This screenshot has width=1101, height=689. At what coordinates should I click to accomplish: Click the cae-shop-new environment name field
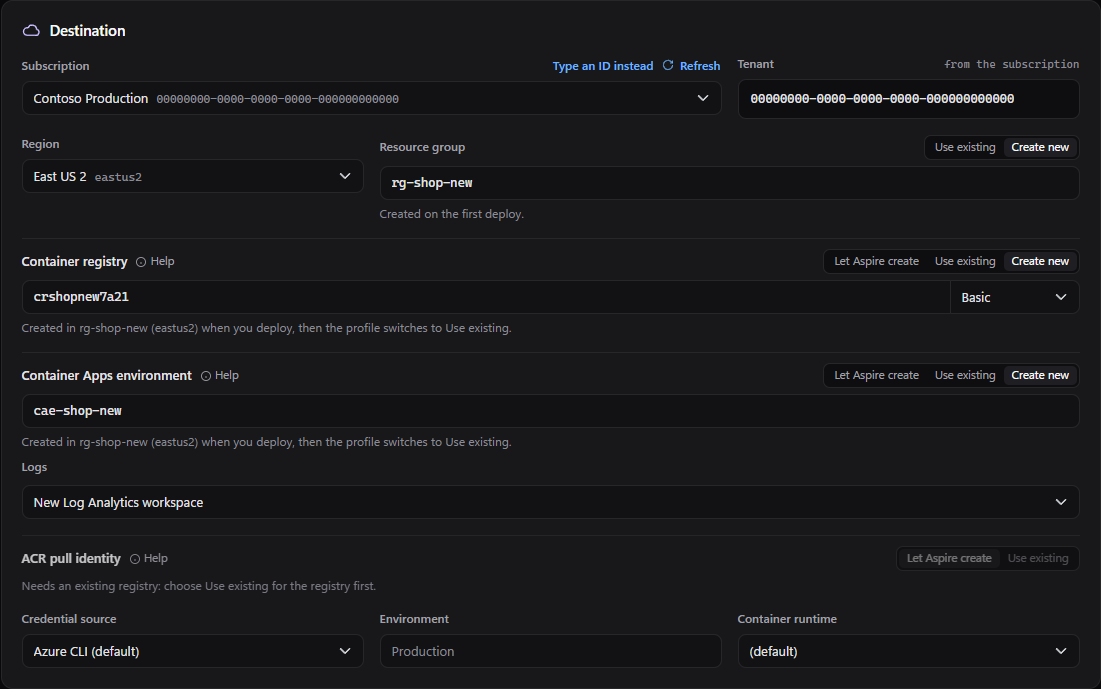click(550, 411)
